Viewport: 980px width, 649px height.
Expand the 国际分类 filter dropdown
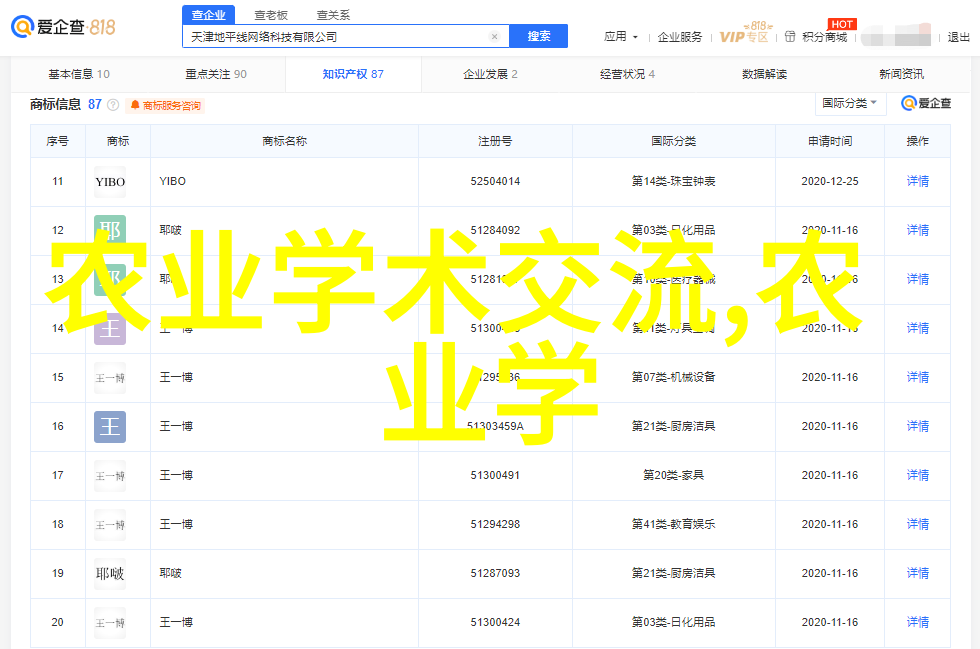point(851,103)
